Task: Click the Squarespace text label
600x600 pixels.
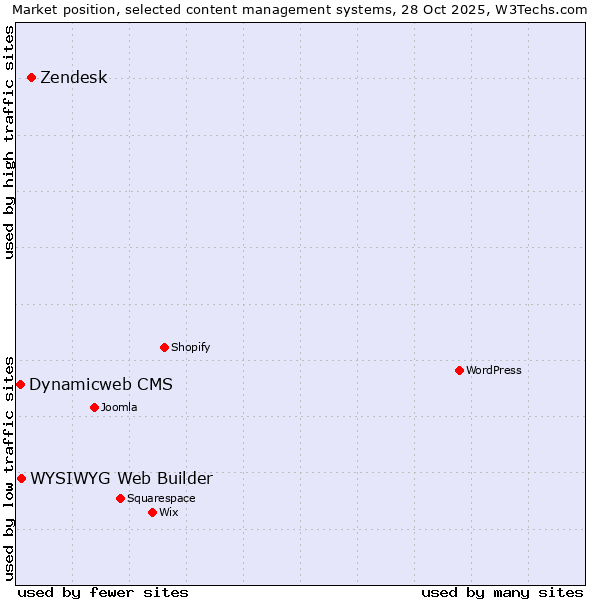Action: tap(161, 499)
